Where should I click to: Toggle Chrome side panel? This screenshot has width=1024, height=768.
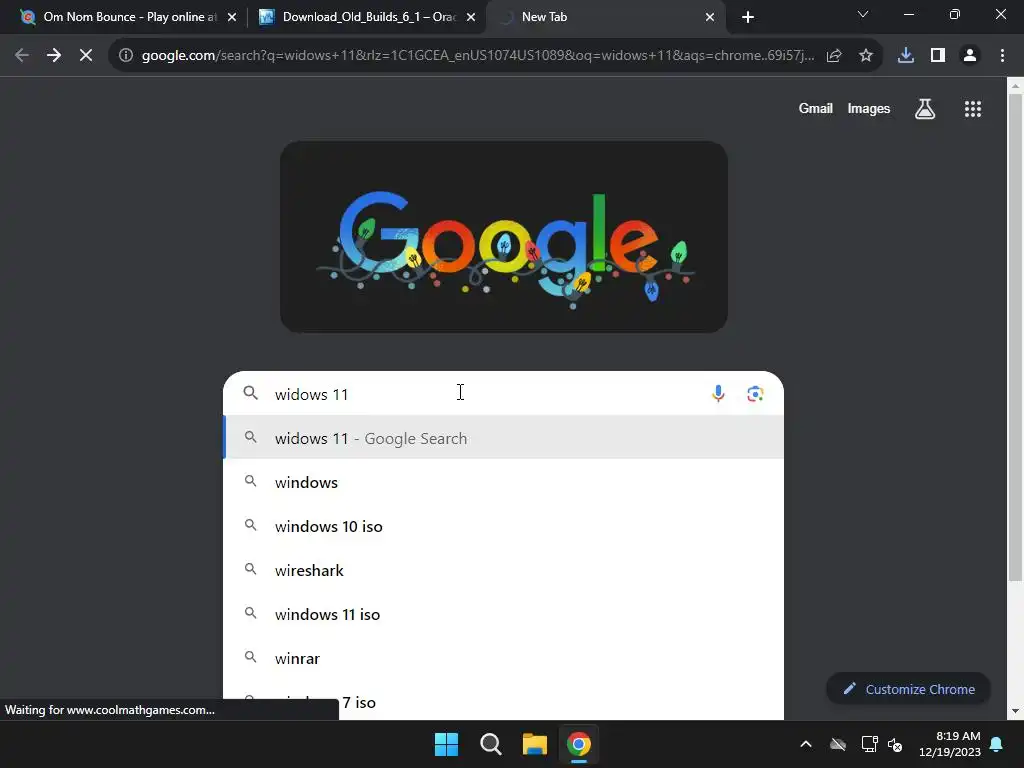[x=938, y=56]
